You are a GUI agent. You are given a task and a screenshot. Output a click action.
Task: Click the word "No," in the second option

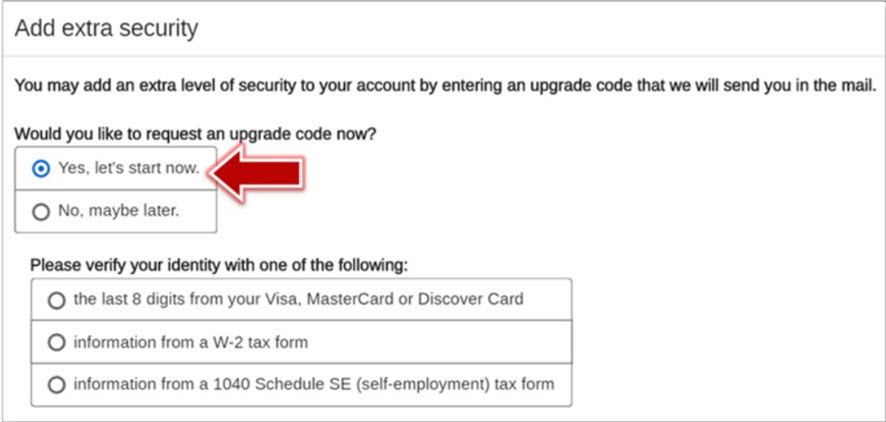click(x=69, y=212)
